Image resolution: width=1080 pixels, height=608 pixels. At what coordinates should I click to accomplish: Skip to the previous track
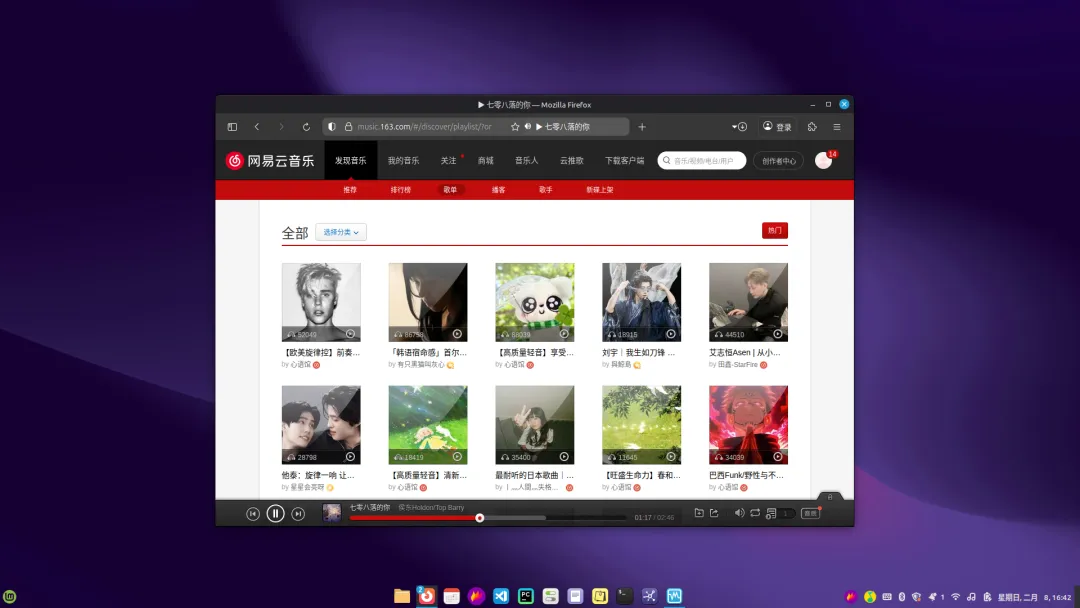(253, 514)
